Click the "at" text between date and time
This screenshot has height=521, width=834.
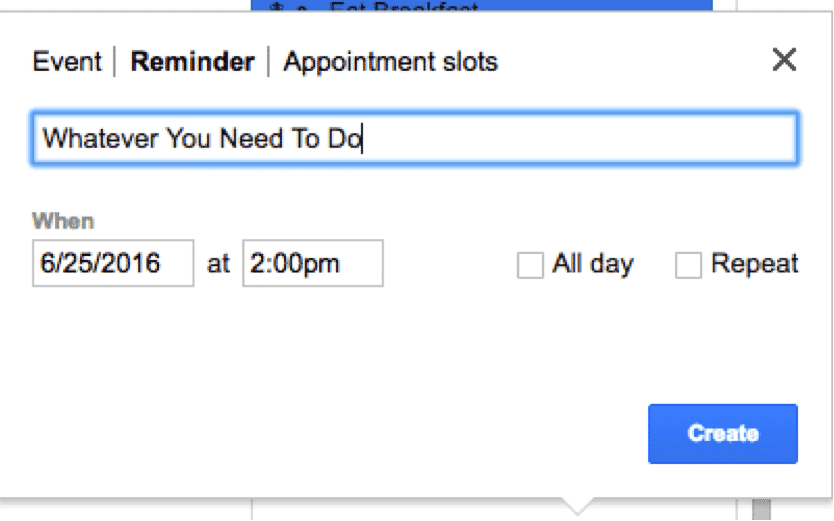tap(218, 264)
